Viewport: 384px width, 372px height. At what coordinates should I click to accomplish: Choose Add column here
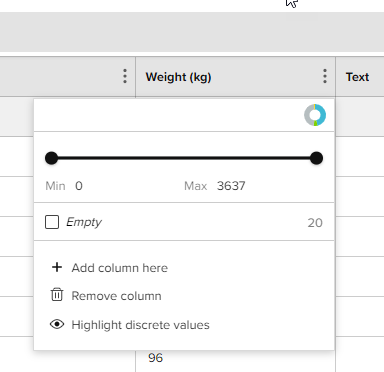tap(120, 268)
